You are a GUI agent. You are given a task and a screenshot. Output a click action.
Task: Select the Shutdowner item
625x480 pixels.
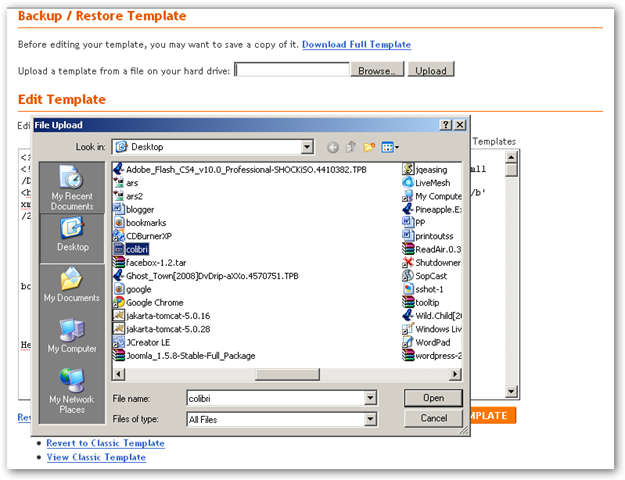pos(432,263)
